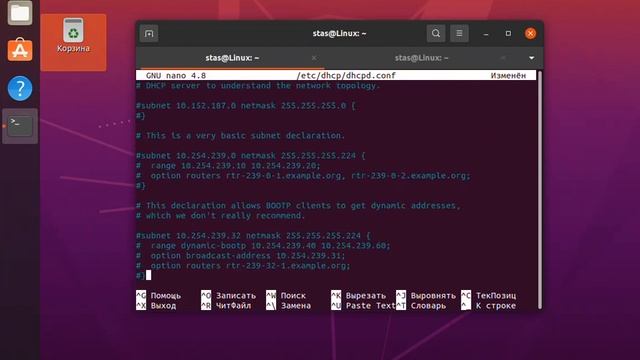The image size is (640, 360).
Task: Click the Terminal icon in the dock
Action: 20,126
